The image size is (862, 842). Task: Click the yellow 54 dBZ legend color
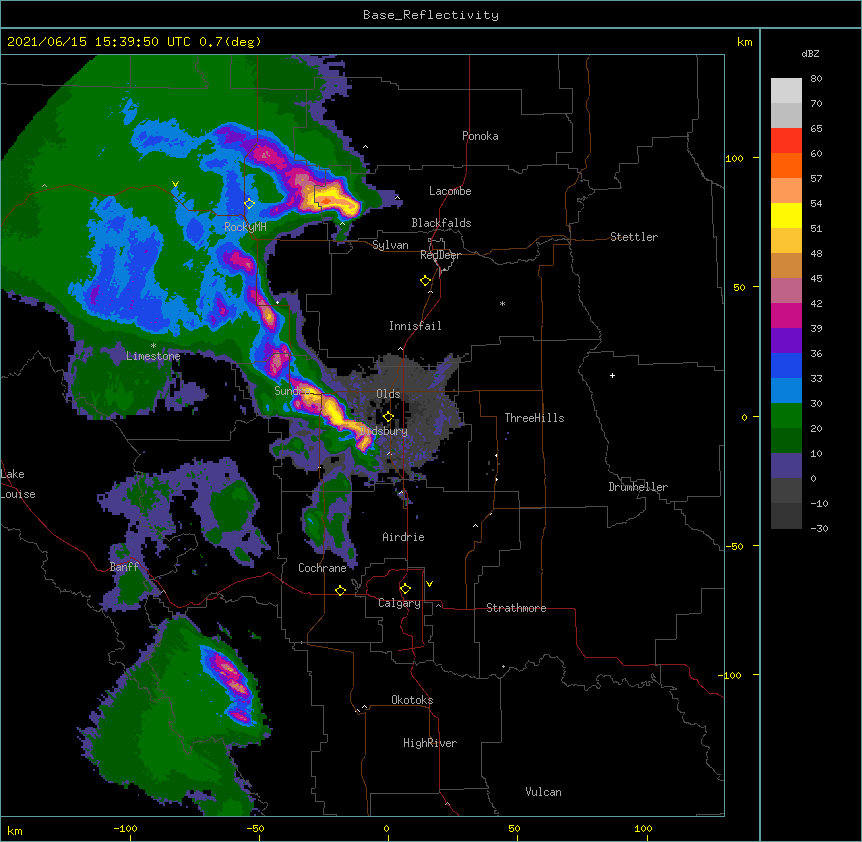(786, 215)
